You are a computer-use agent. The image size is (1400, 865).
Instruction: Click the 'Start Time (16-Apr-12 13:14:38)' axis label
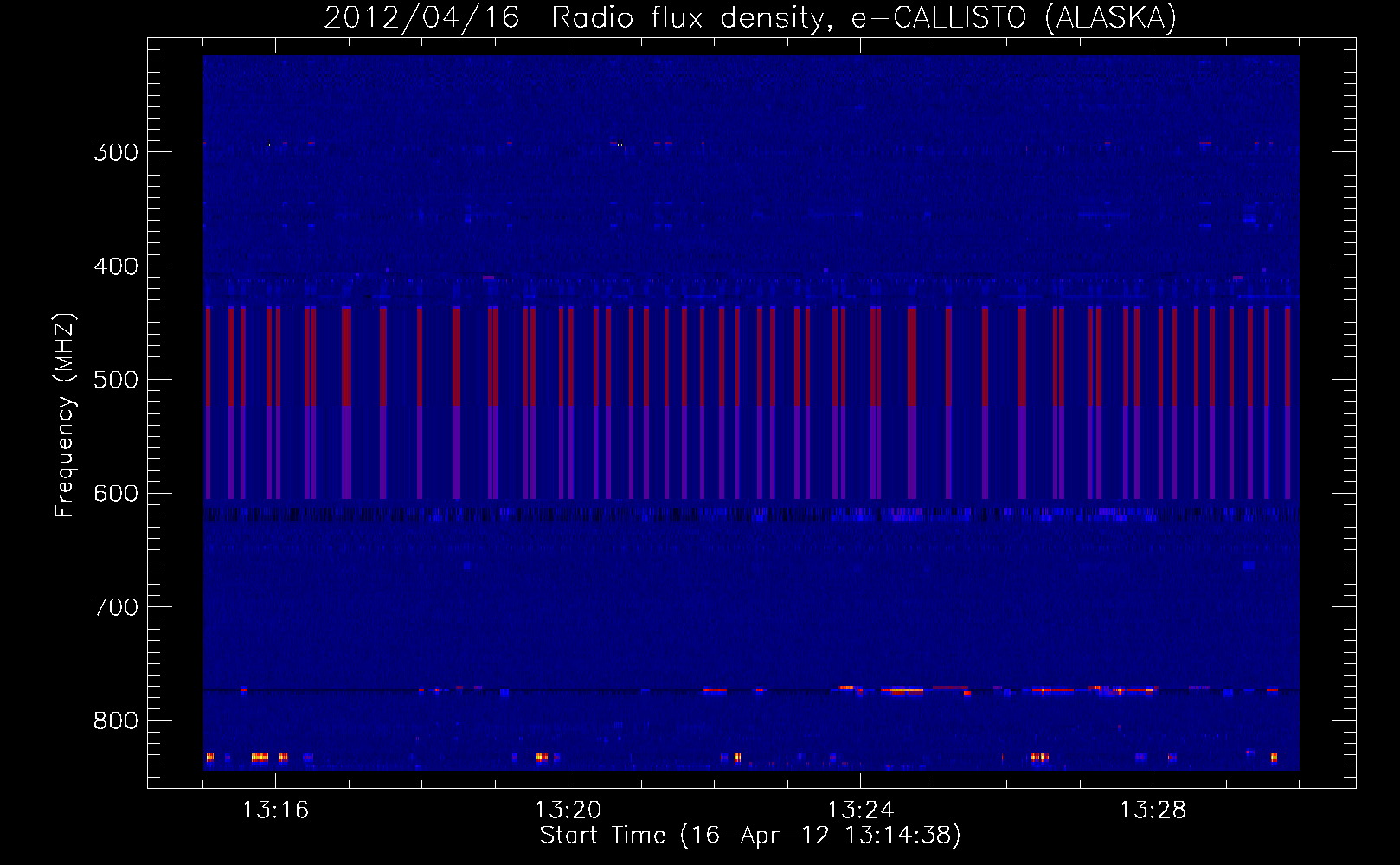click(x=750, y=836)
